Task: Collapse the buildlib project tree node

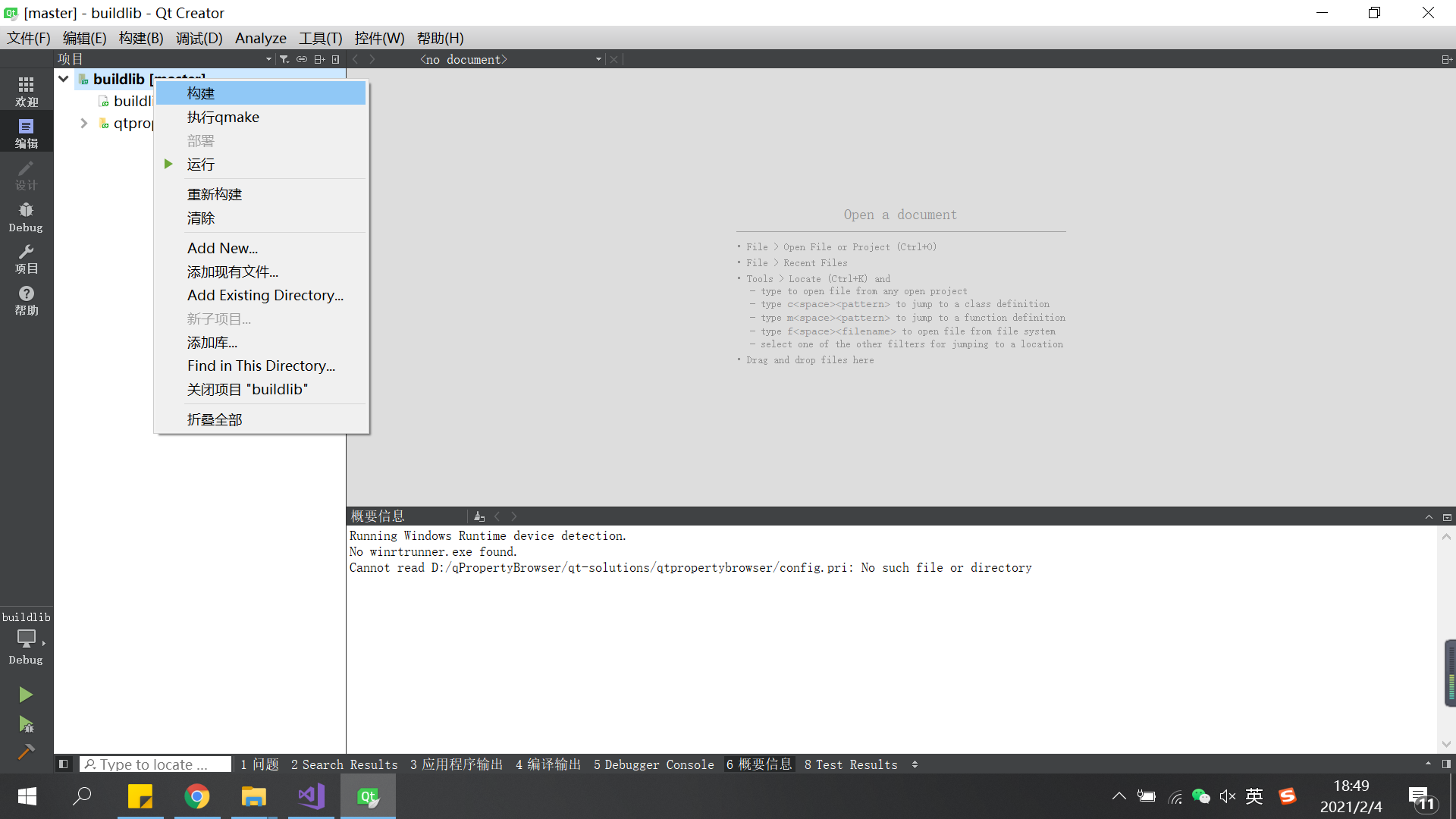Action: pos(64,79)
